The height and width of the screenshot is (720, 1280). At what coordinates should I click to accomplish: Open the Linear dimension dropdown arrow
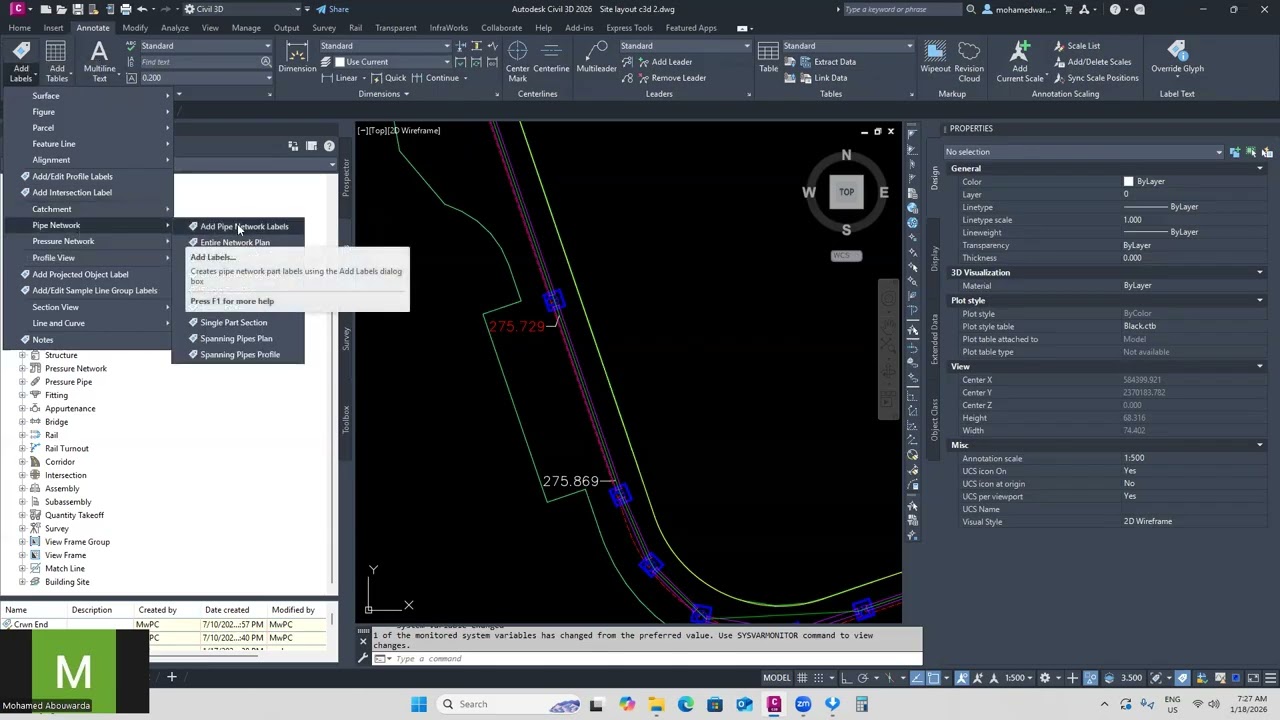pos(364,78)
